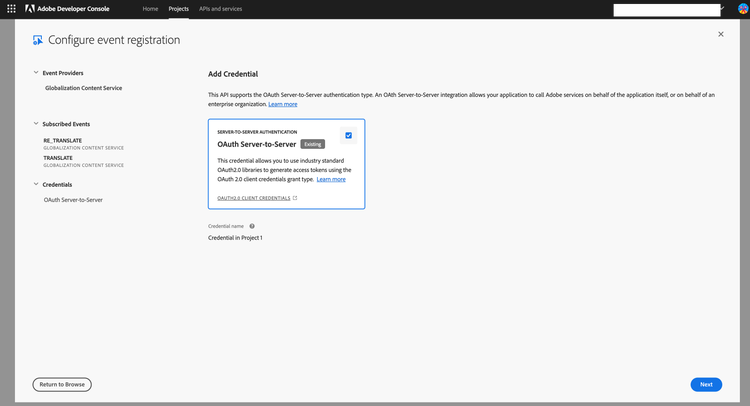Click the SERVER-TO-SERVER AUTHENTICATION label
The width and height of the screenshot is (750, 406).
tap(257, 132)
